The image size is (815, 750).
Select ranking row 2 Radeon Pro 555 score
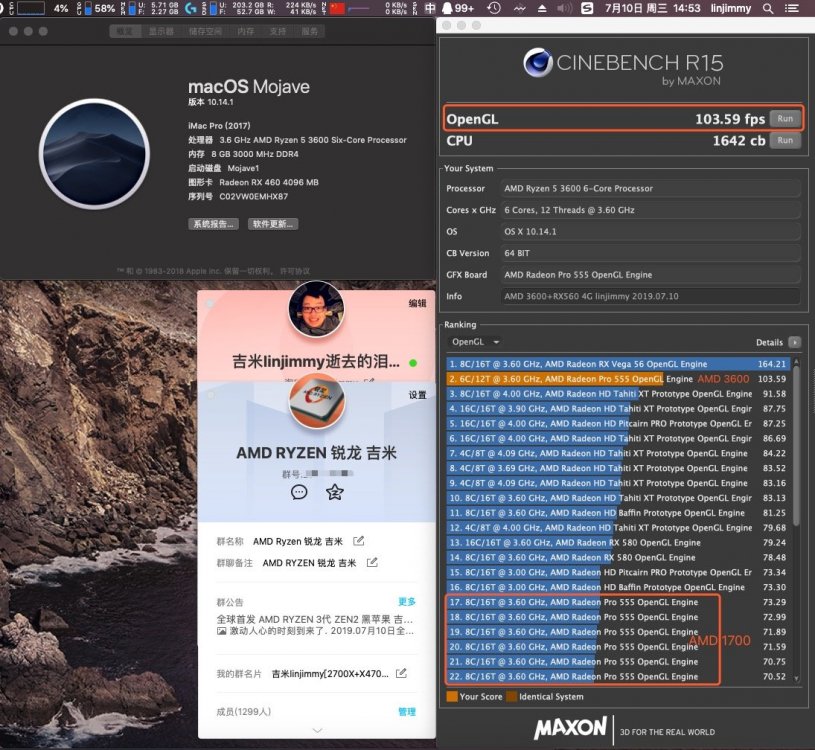click(618, 379)
